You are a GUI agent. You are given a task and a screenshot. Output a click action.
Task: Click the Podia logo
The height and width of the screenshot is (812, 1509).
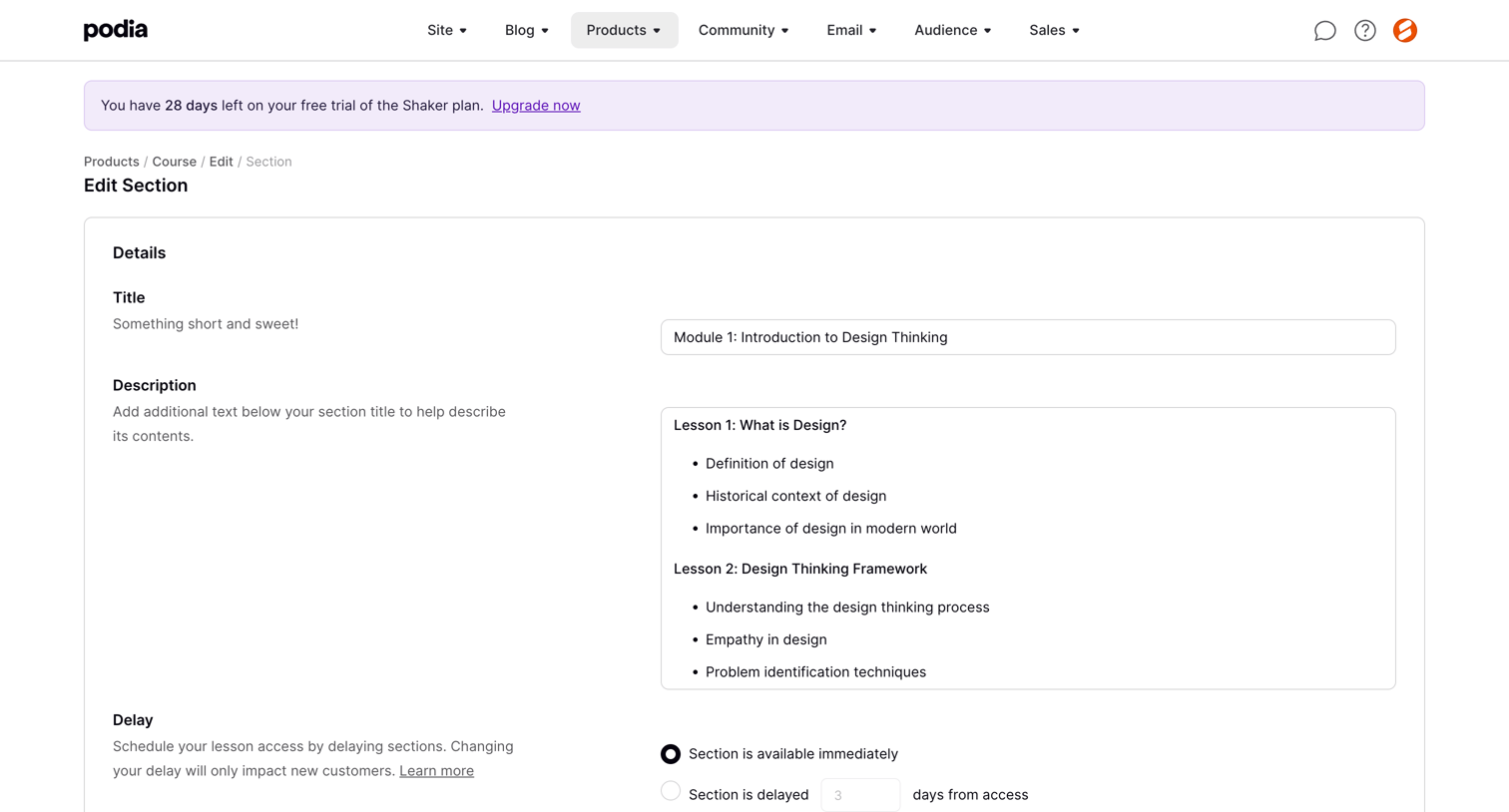(116, 30)
